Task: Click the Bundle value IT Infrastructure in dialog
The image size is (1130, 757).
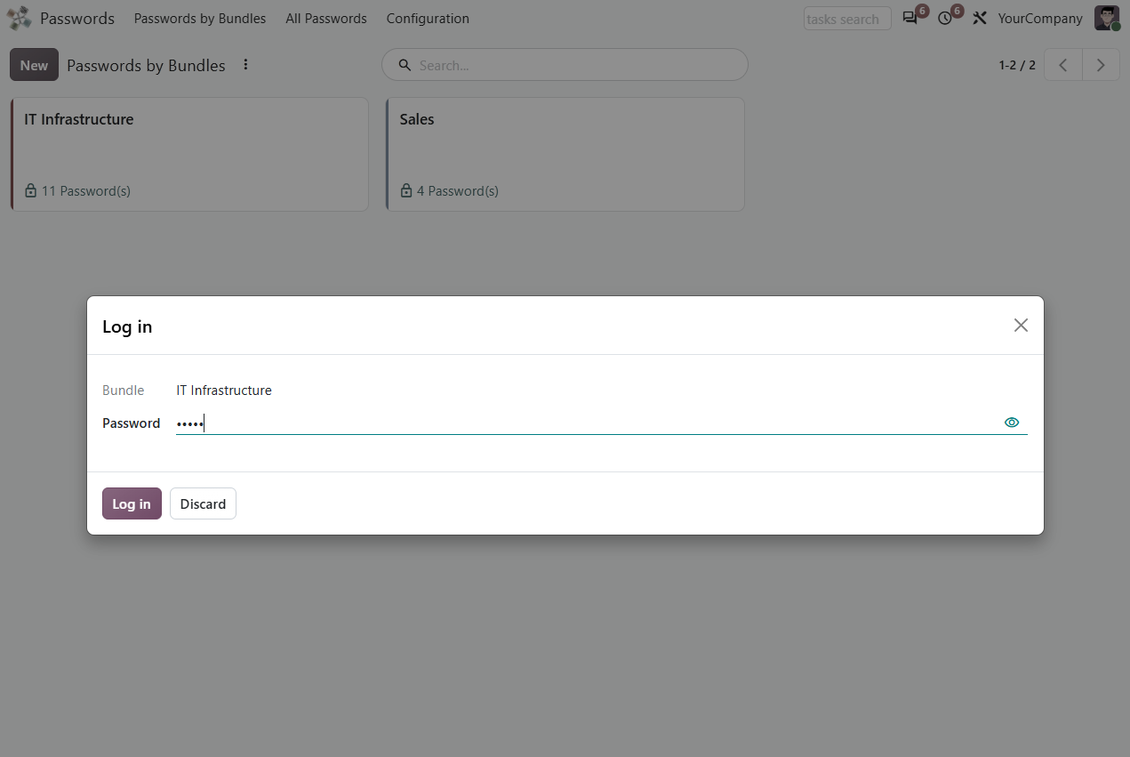Action: click(x=224, y=390)
